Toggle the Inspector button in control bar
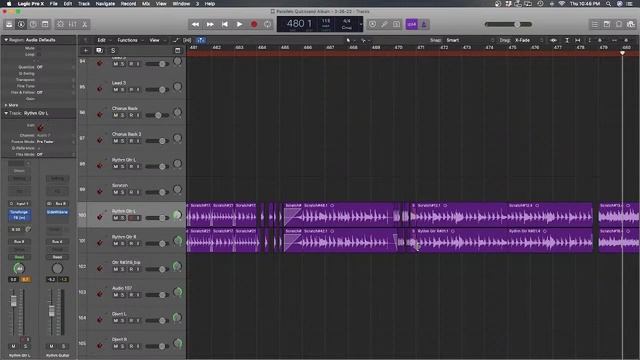This screenshot has height=360, width=640. click(x=21, y=24)
